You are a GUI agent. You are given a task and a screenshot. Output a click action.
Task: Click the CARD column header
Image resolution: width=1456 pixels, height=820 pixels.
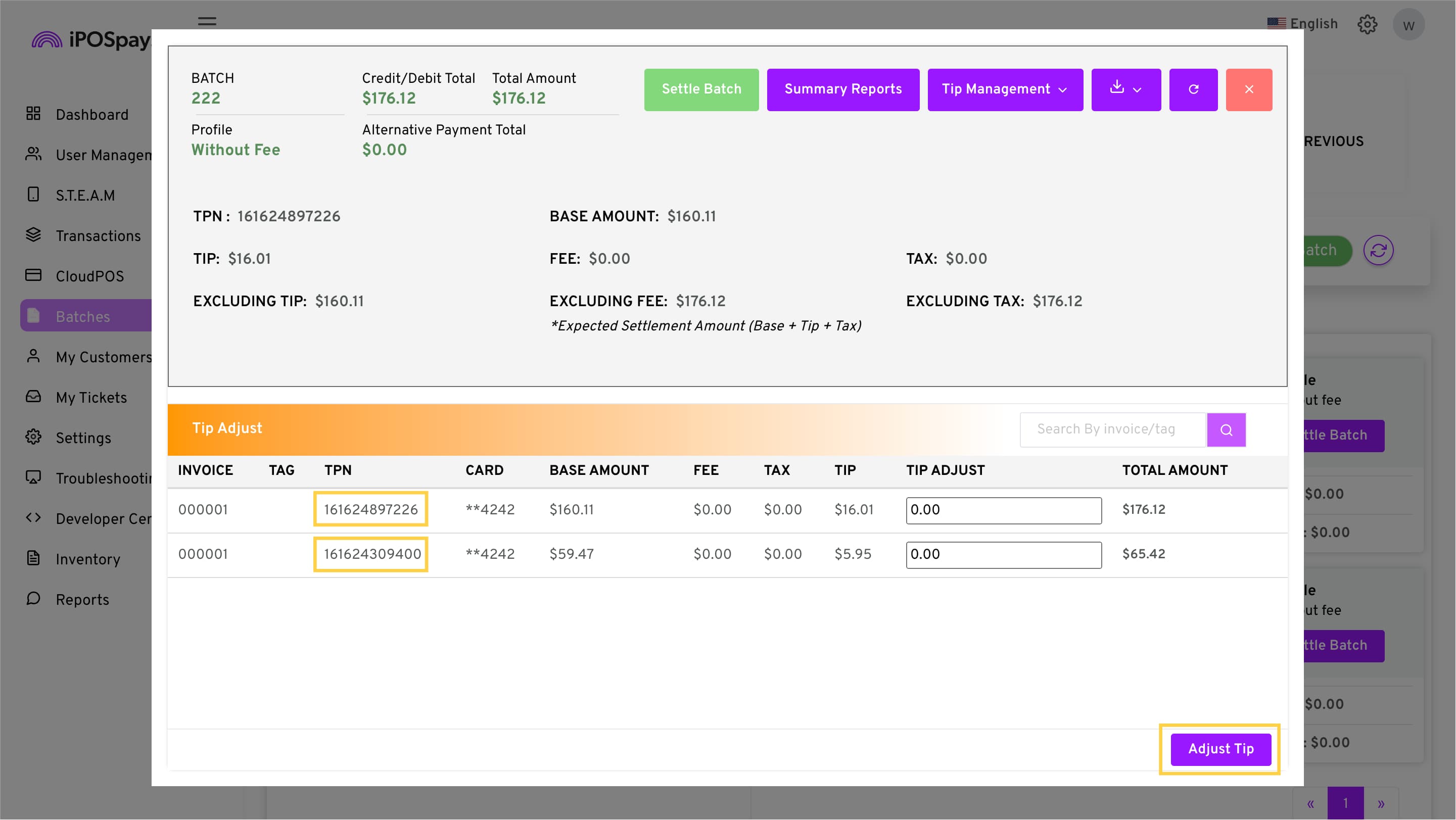pyautogui.click(x=484, y=470)
